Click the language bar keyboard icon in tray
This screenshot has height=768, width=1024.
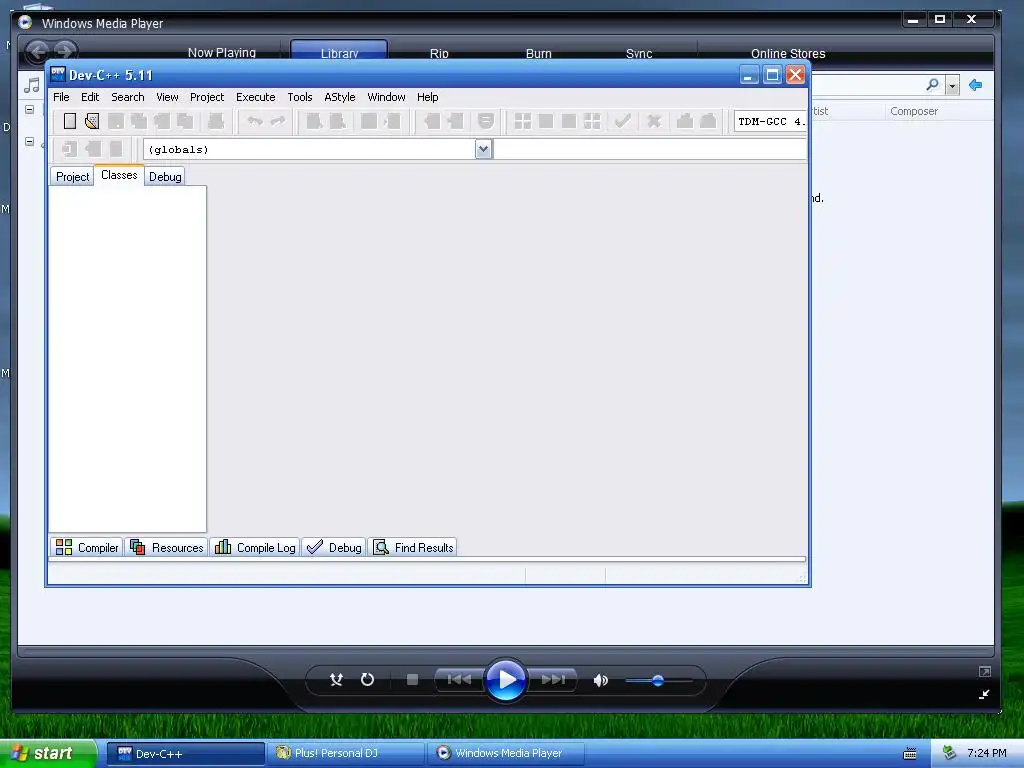pos(910,754)
